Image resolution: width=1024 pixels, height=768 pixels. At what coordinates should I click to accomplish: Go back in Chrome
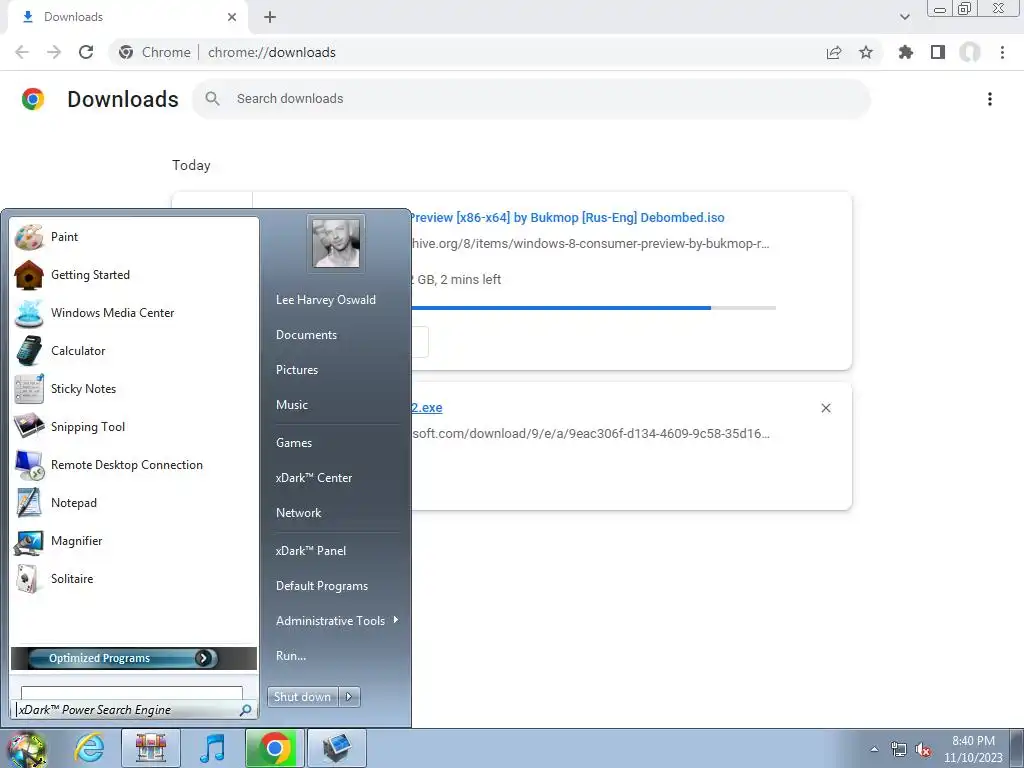22,52
